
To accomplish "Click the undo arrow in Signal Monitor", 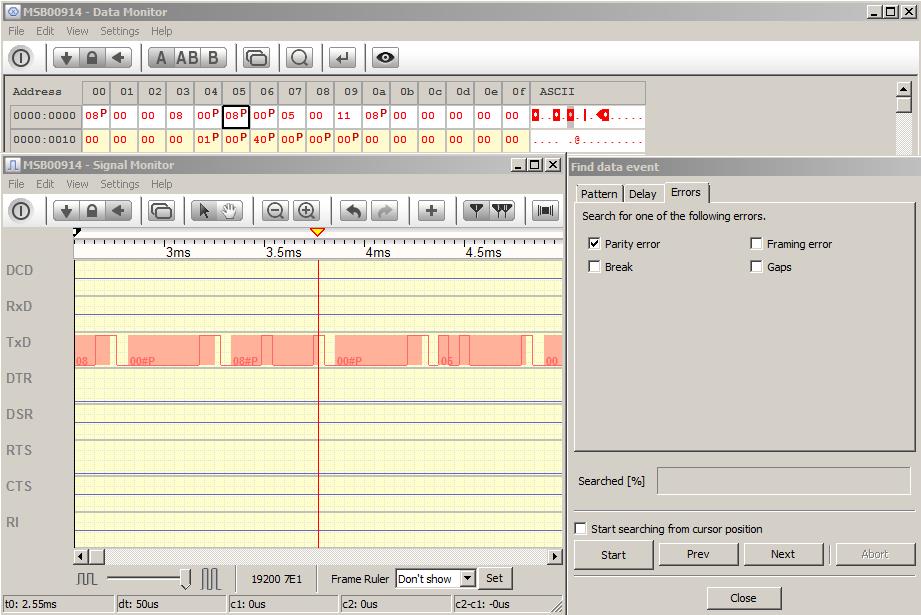I will coord(353,211).
